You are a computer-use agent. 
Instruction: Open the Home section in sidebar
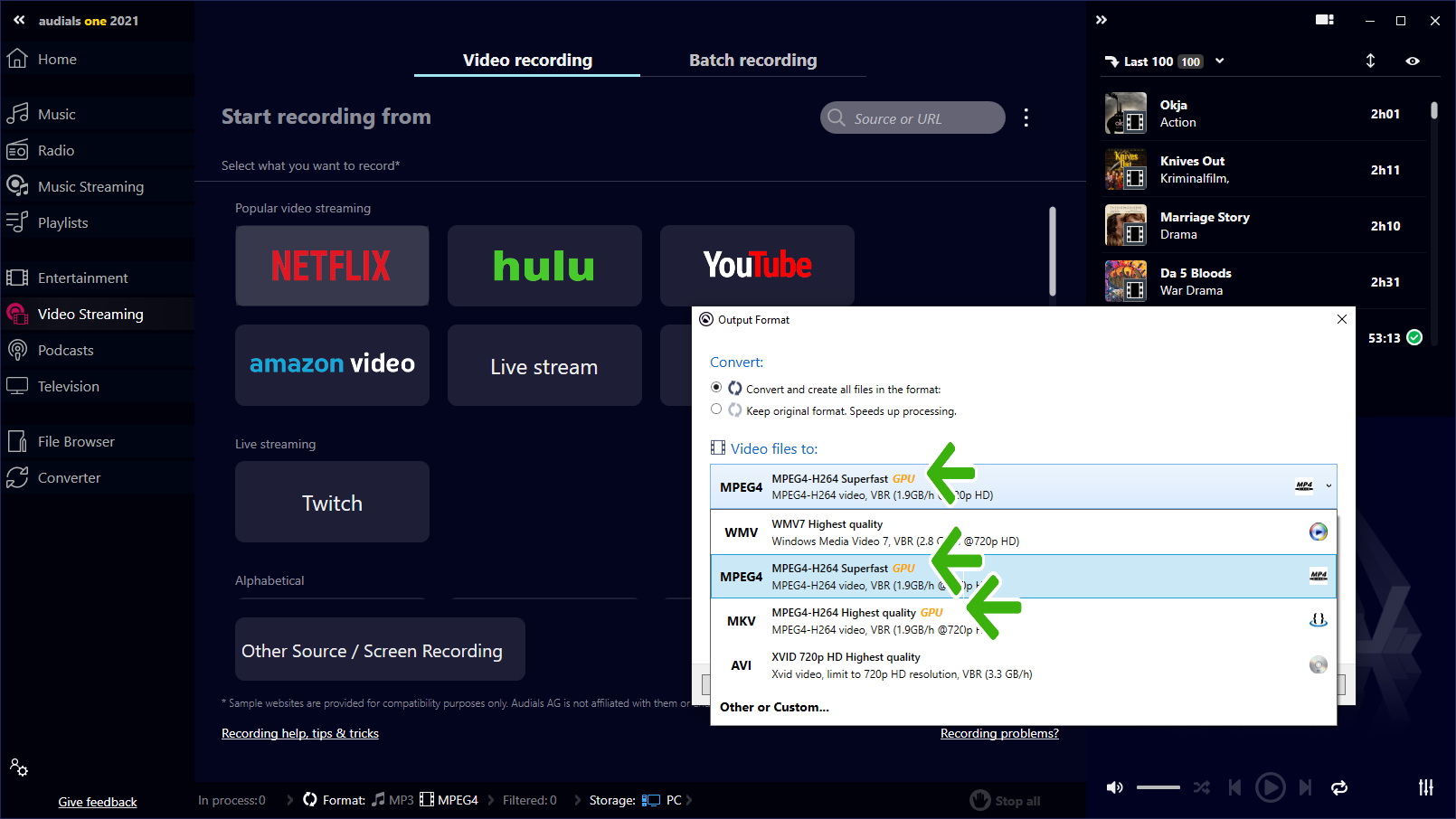click(x=56, y=59)
